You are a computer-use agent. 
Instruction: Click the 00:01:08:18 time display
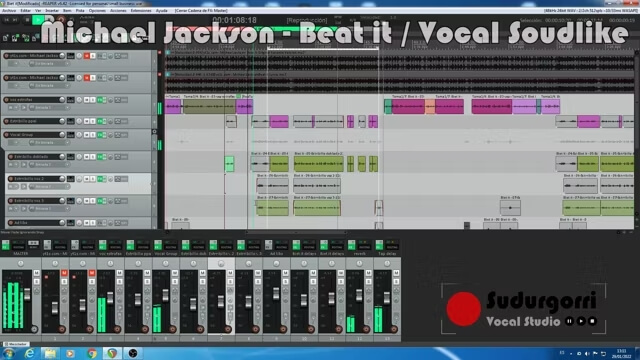[234, 20]
